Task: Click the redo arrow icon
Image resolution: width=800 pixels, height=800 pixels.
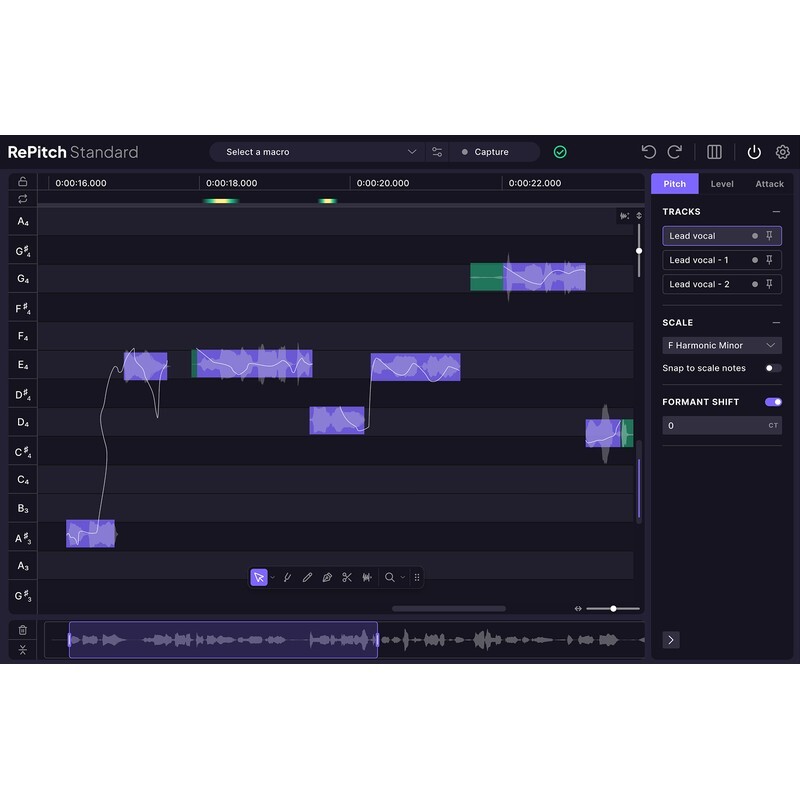Action: [x=675, y=151]
